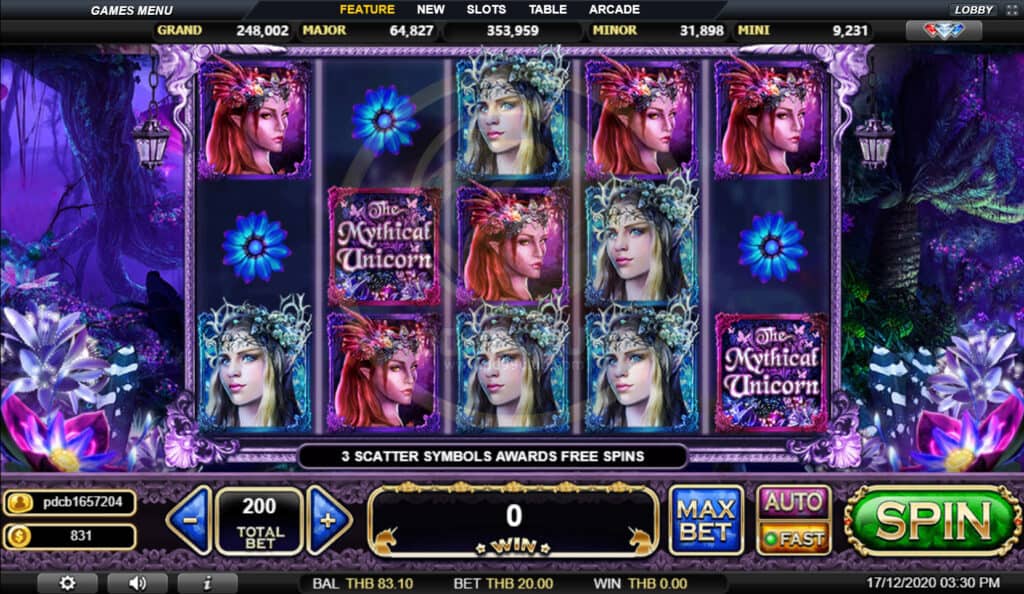Viewport: 1024px width, 594px height.
Task: Open the settings gear icon
Action: 67,583
